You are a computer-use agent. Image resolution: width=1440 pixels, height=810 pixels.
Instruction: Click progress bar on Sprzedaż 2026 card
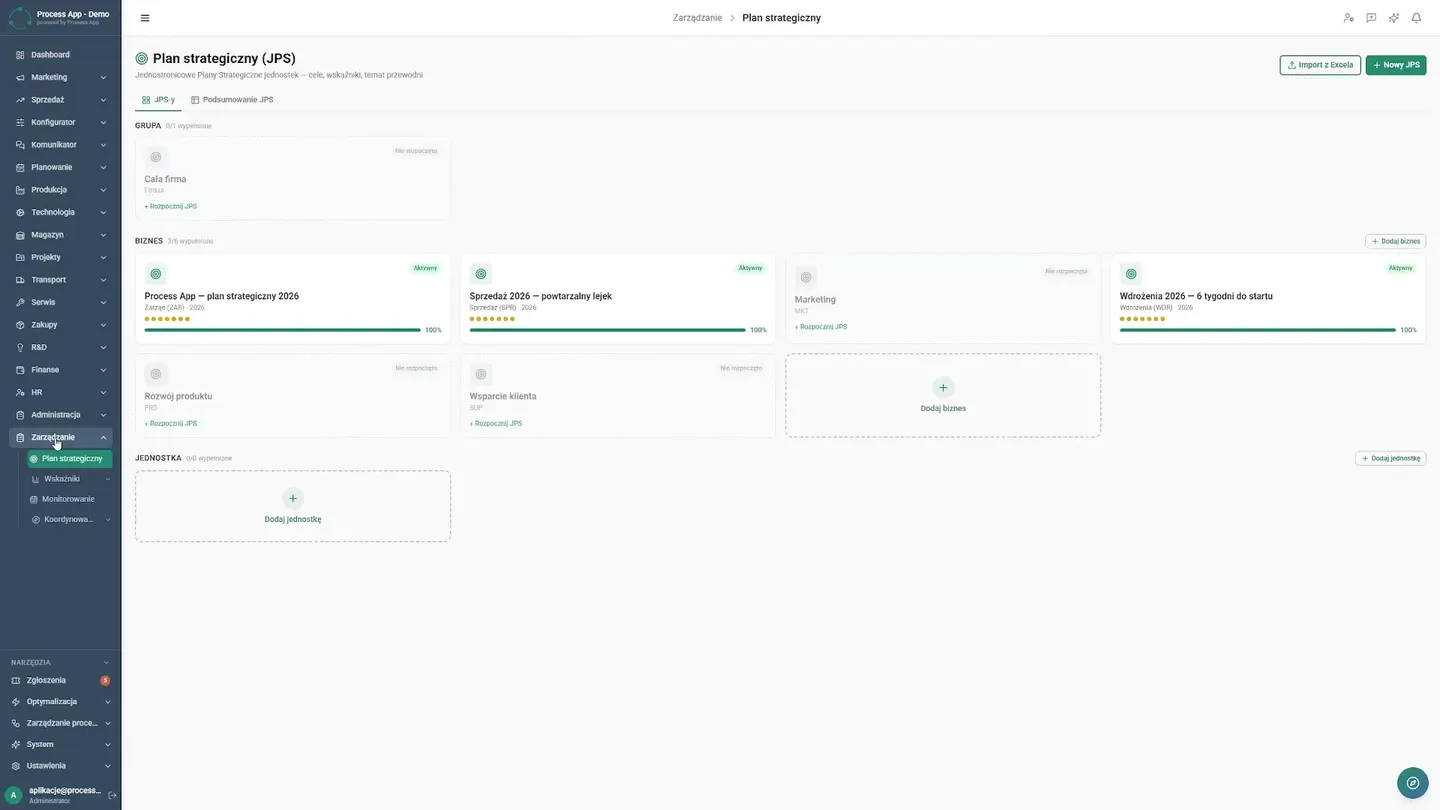point(608,330)
